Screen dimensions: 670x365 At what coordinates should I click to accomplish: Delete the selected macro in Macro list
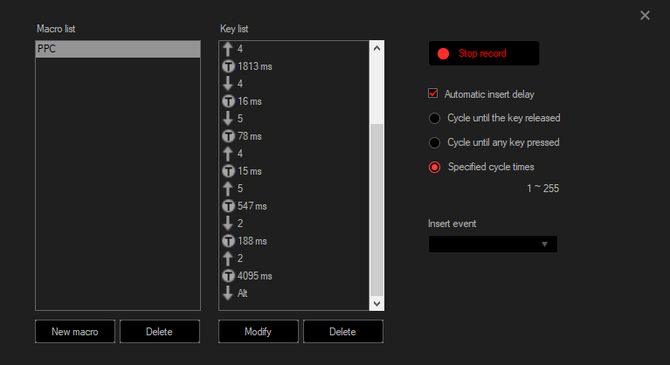[159, 331]
